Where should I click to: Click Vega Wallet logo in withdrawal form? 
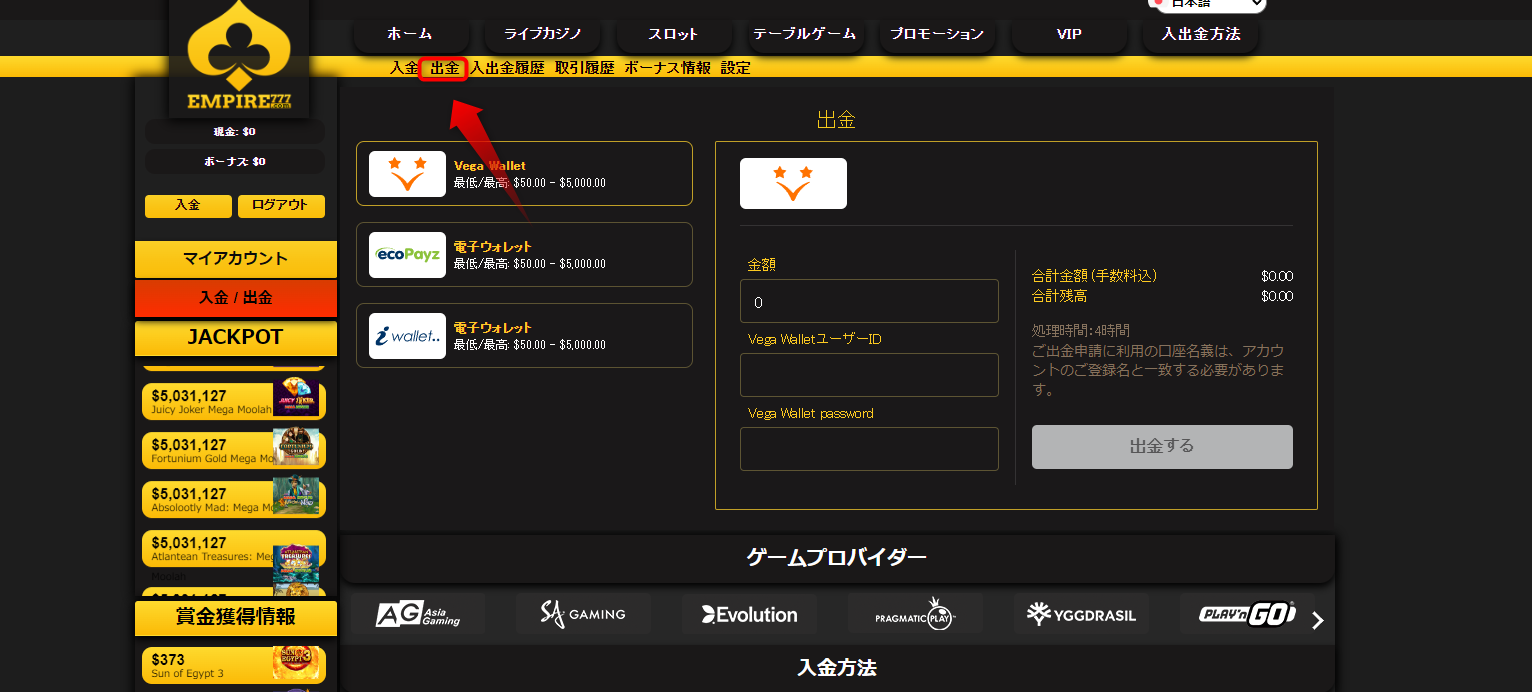(x=793, y=183)
